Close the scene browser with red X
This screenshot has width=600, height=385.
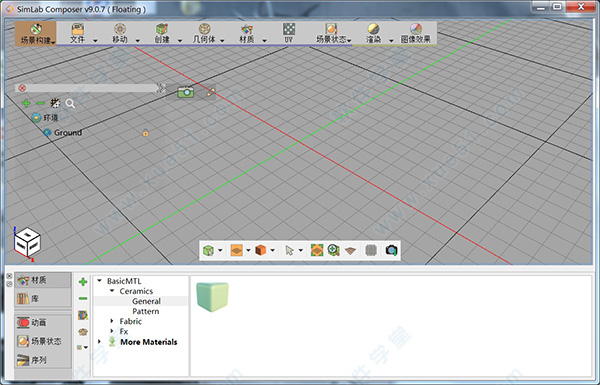tap(22, 88)
